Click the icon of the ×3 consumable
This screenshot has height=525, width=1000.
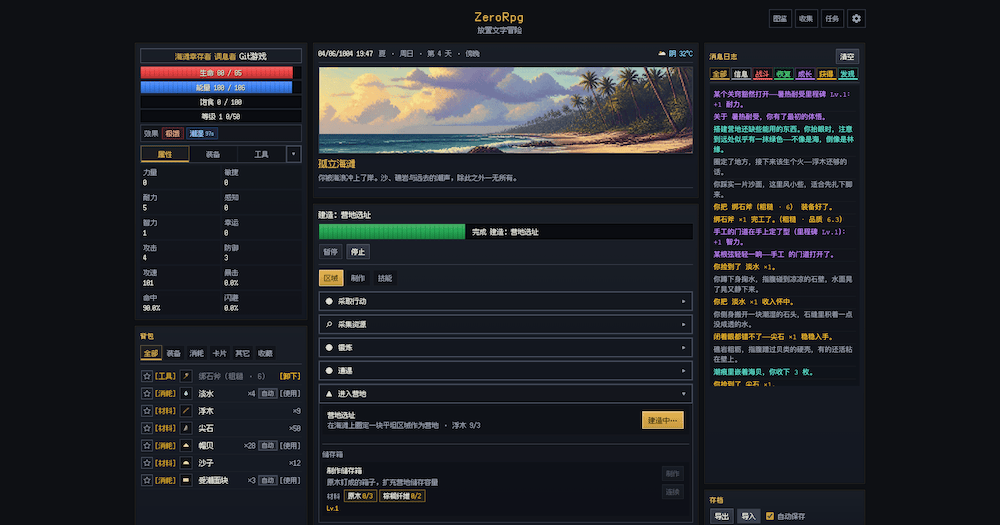click(186, 480)
